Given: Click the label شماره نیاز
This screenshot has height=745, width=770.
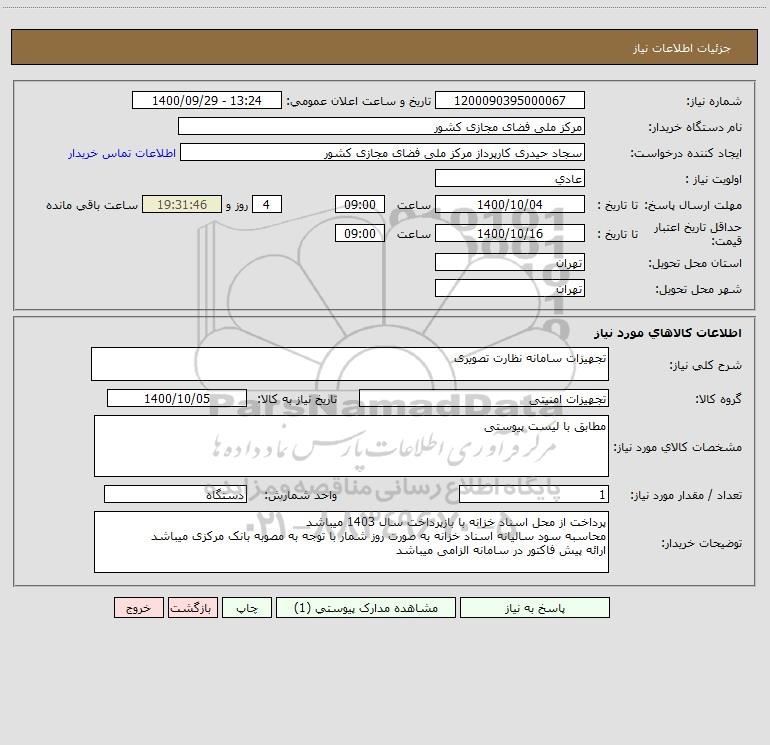Looking at the screenshot, I should tap(714, 102).
